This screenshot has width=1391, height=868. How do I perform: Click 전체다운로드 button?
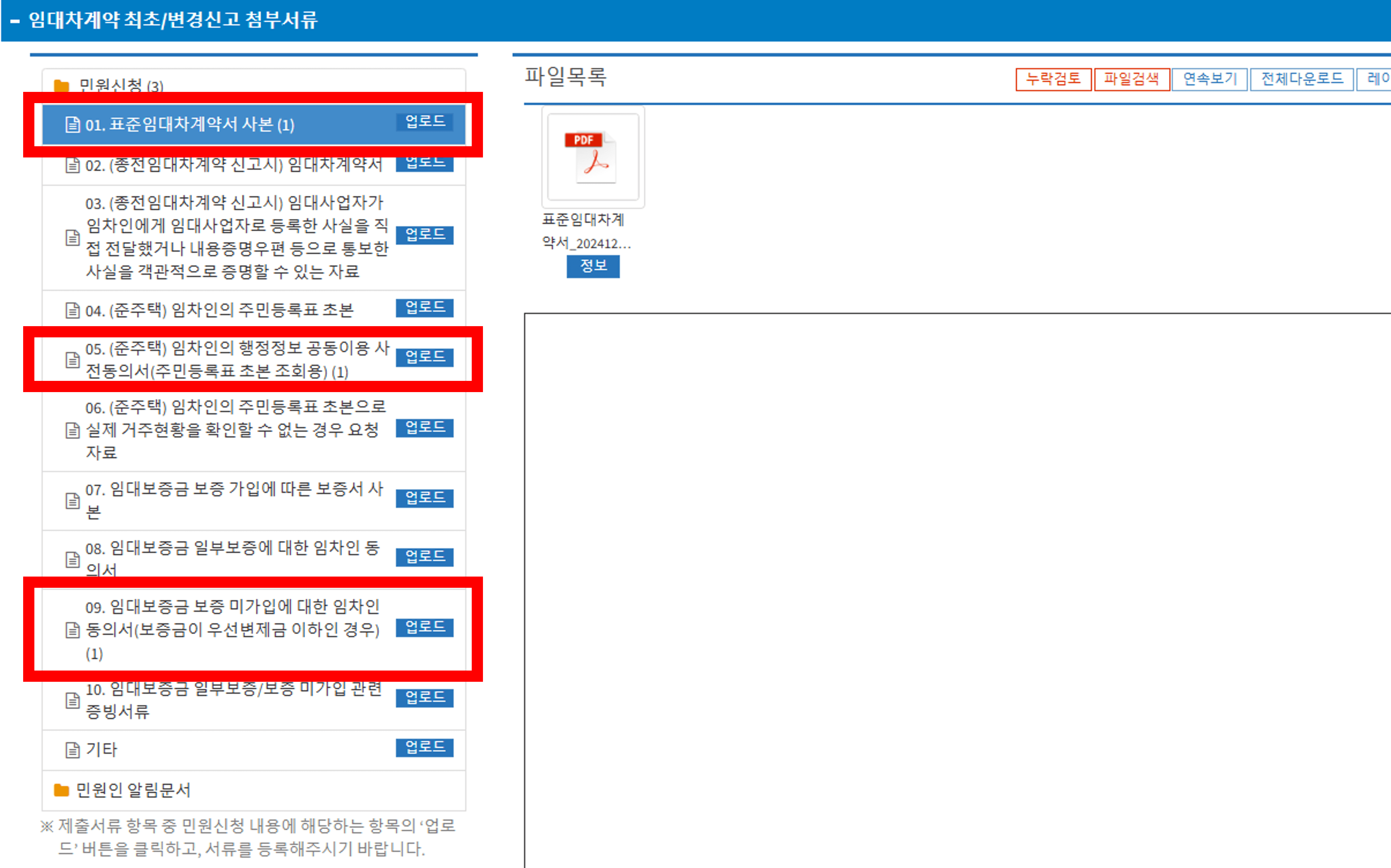(1302, 79)
